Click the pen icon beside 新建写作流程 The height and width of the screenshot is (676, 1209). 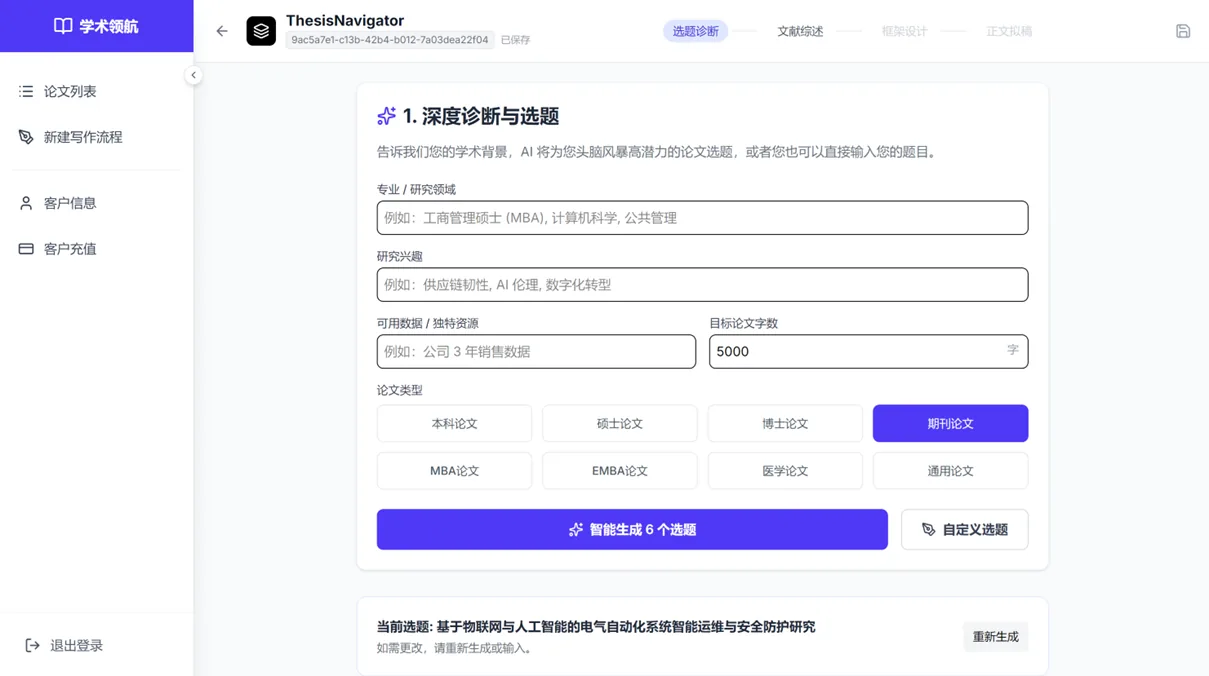[x=26, y=137]
